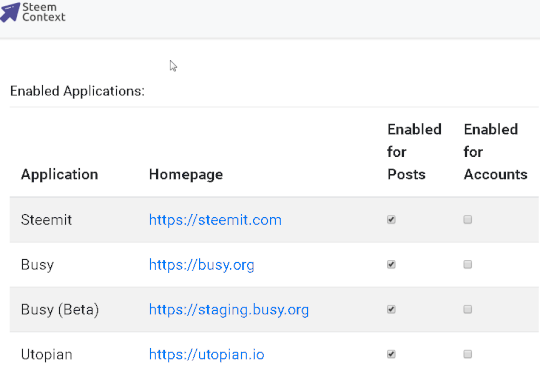This screenshot has height=371, width=540.
Task: Click the Steem Context logo icon
Action: pyautogui.click(x=10, y=12)
